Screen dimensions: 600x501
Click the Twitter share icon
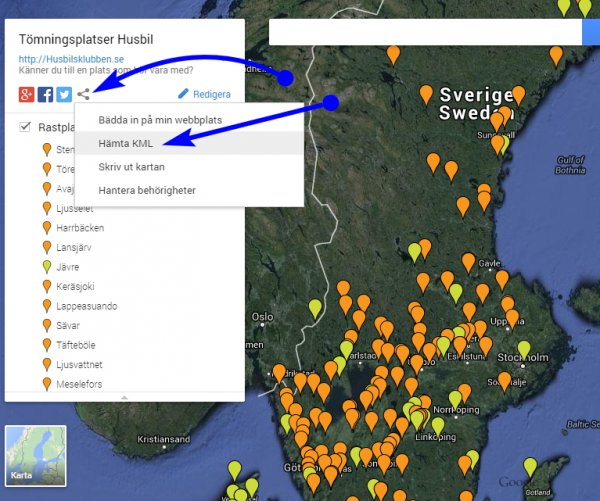pos(65,95)
